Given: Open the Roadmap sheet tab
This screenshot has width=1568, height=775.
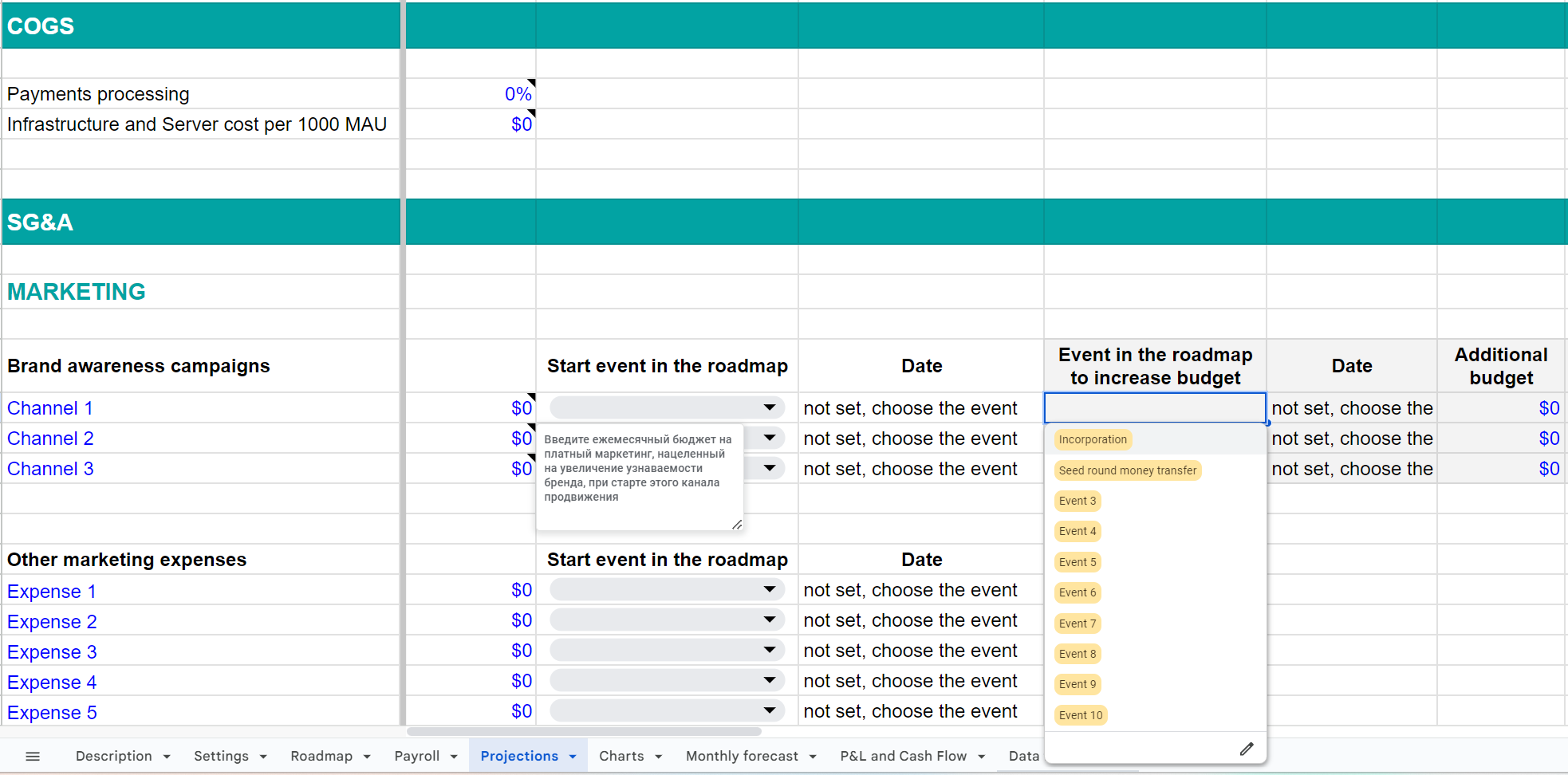Looking at the screenshot, I should click(x=321, y=756).
